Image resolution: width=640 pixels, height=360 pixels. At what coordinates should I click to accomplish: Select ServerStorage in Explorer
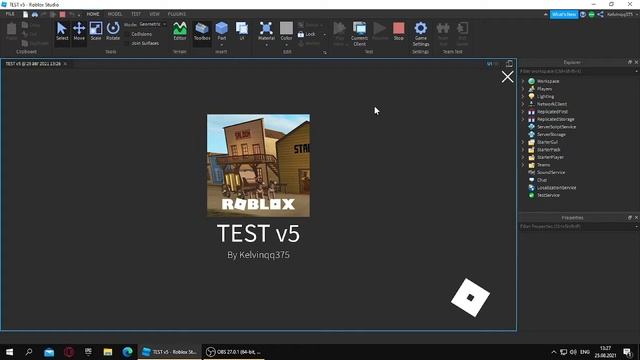pos(551,134)
